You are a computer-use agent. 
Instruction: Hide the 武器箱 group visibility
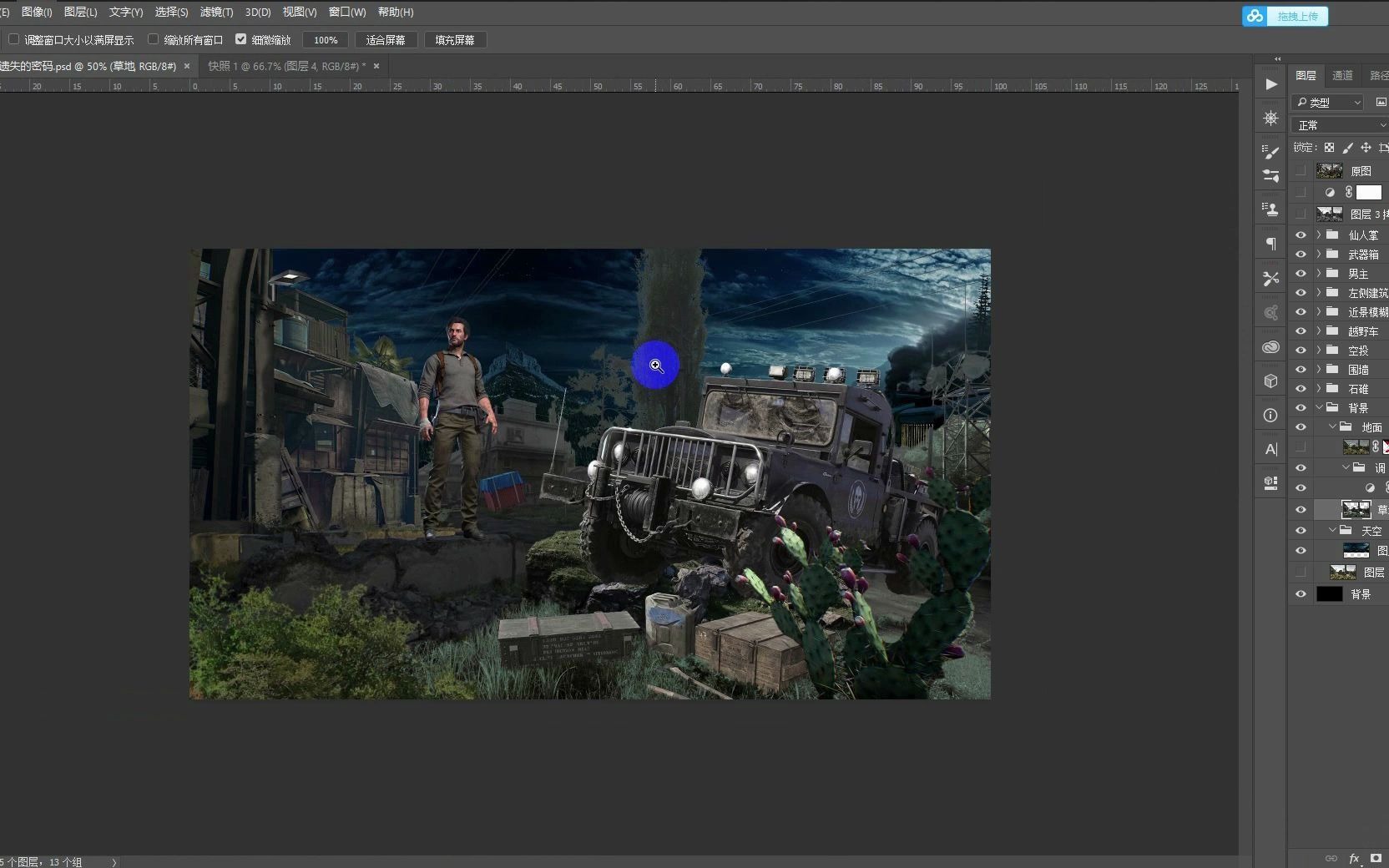pyautogui.click(x=1301, y=255)
